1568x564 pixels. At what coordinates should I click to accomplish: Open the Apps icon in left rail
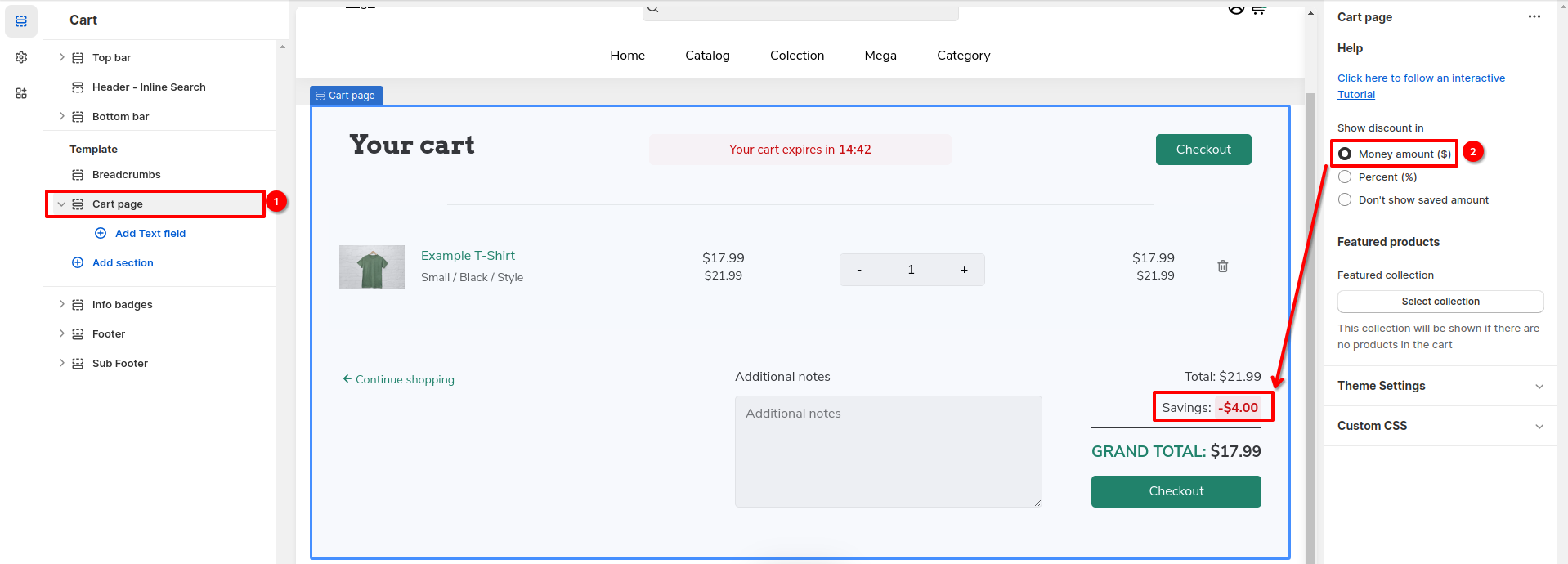tap(21, 93)
